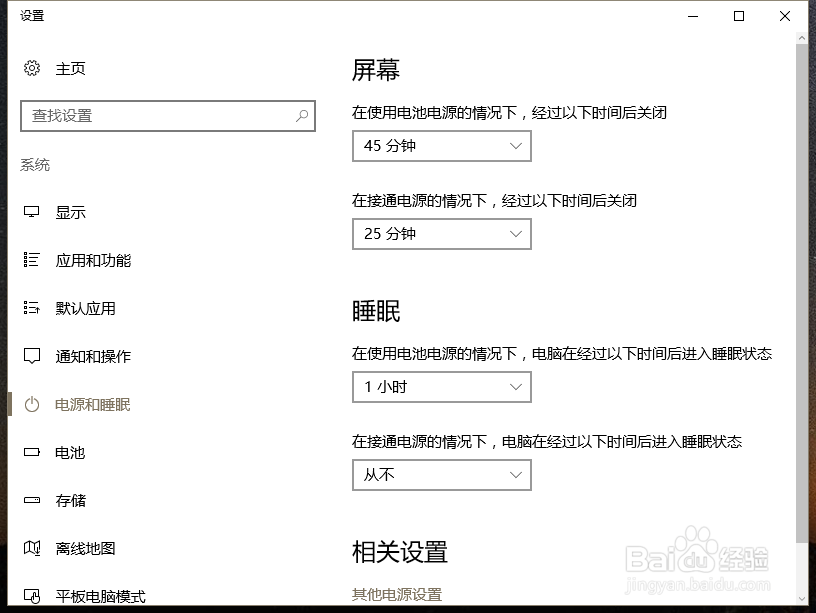Select the 平板电脑模式 sidebar icon
The width and height of the screenshot is (816, 613).
coord(31,594)
